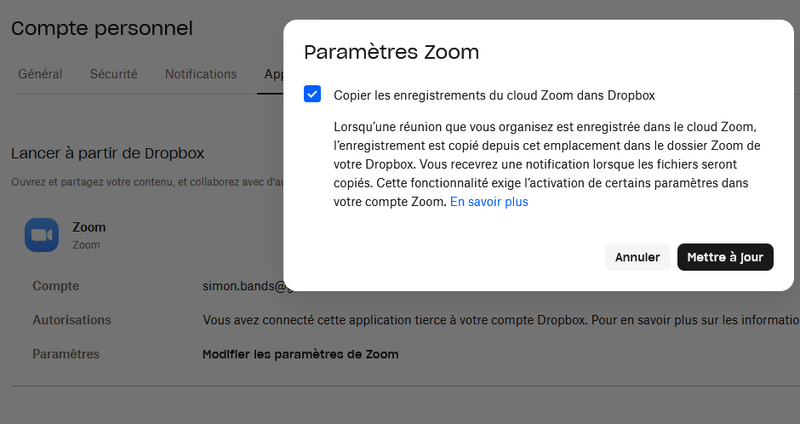Open the "En savoir plus" link
This screenshot has height=424, width=800.
(x=489, y=202)
